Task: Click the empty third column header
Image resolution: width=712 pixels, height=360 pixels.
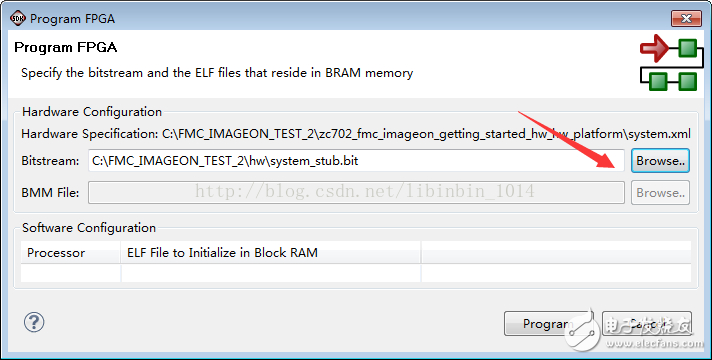Action: (556, 253)
